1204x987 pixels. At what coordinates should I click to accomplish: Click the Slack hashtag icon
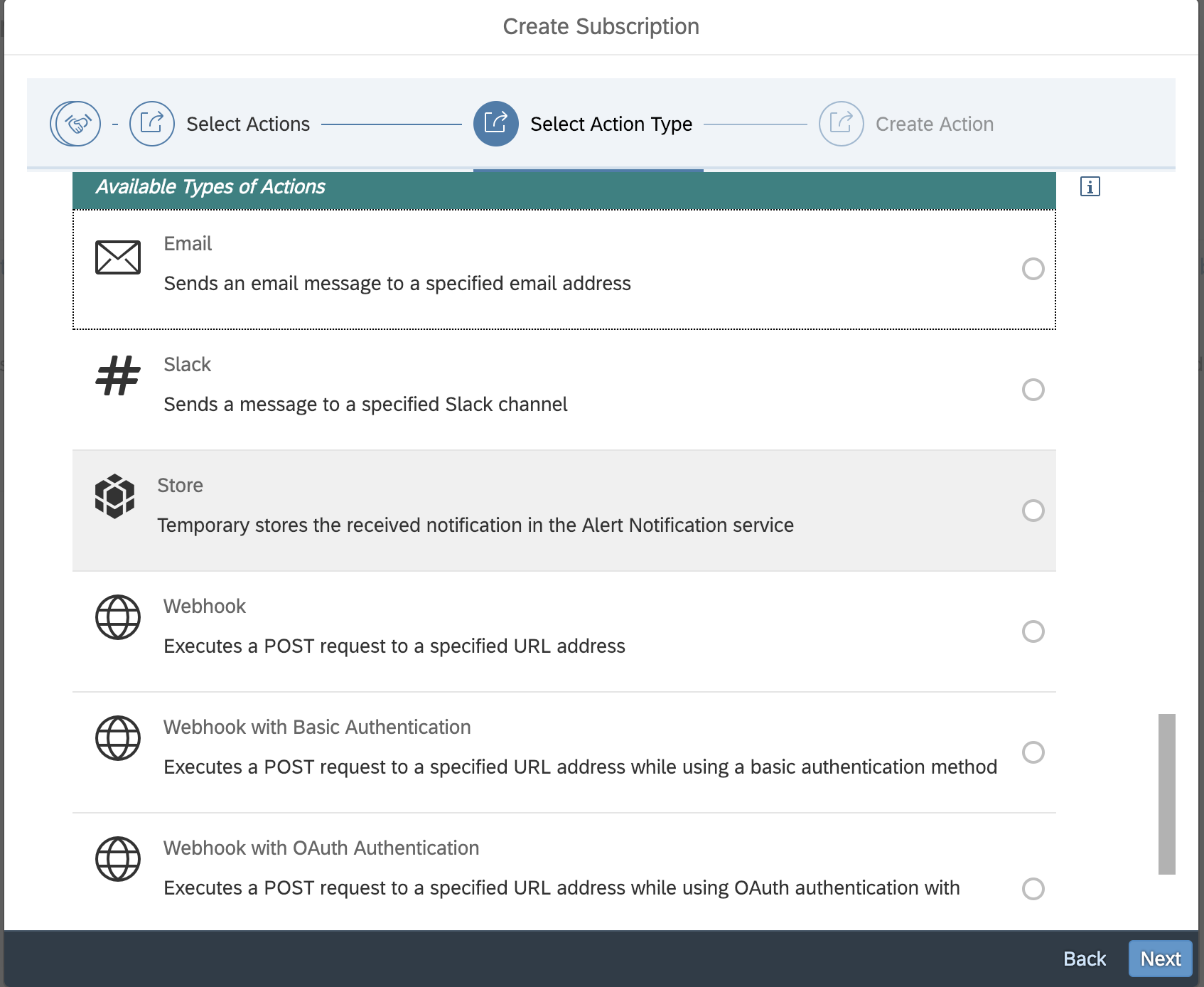pos(118,376)
